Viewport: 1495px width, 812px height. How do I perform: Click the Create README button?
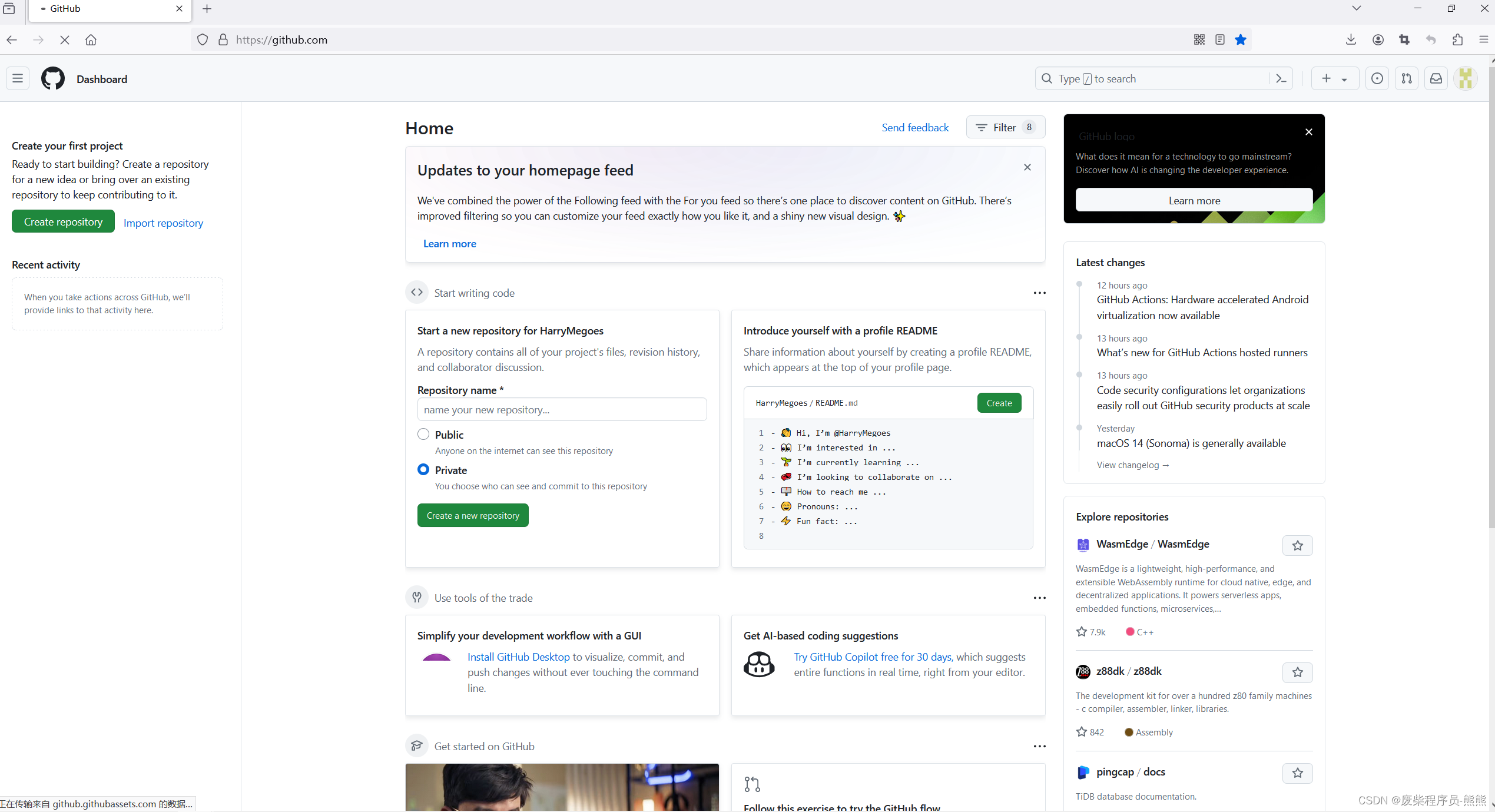pyautogui.click(x=999, y=403)
